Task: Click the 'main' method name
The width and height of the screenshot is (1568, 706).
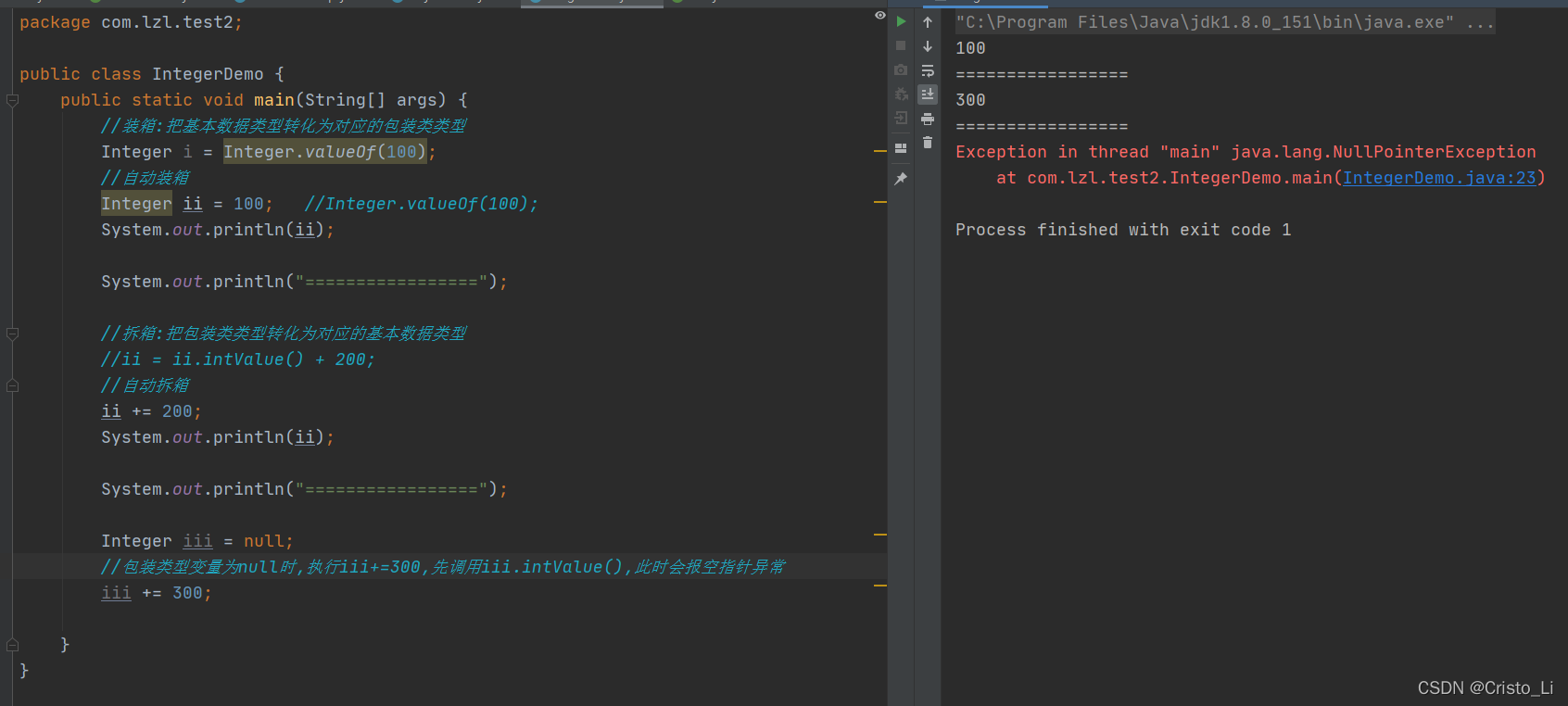Action: pyautogui.click(x=274, y=100)
